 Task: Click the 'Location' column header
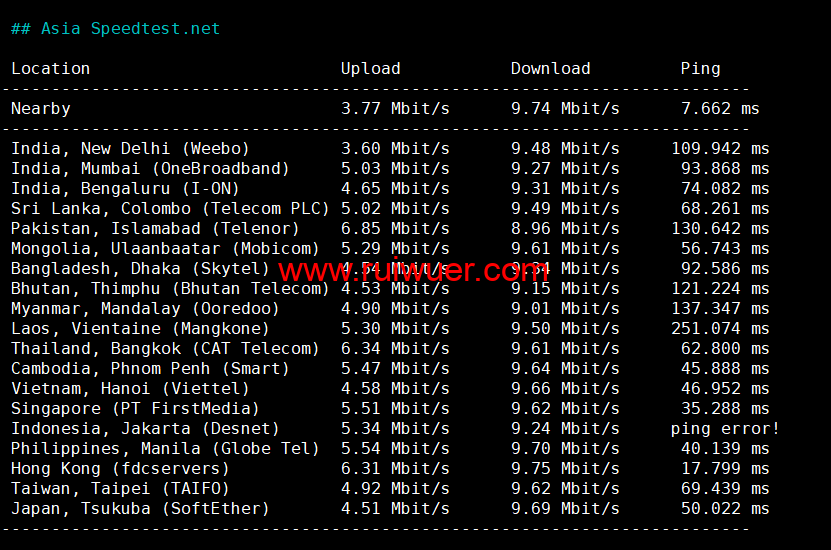pyautogui.click(x=50, y=68)
